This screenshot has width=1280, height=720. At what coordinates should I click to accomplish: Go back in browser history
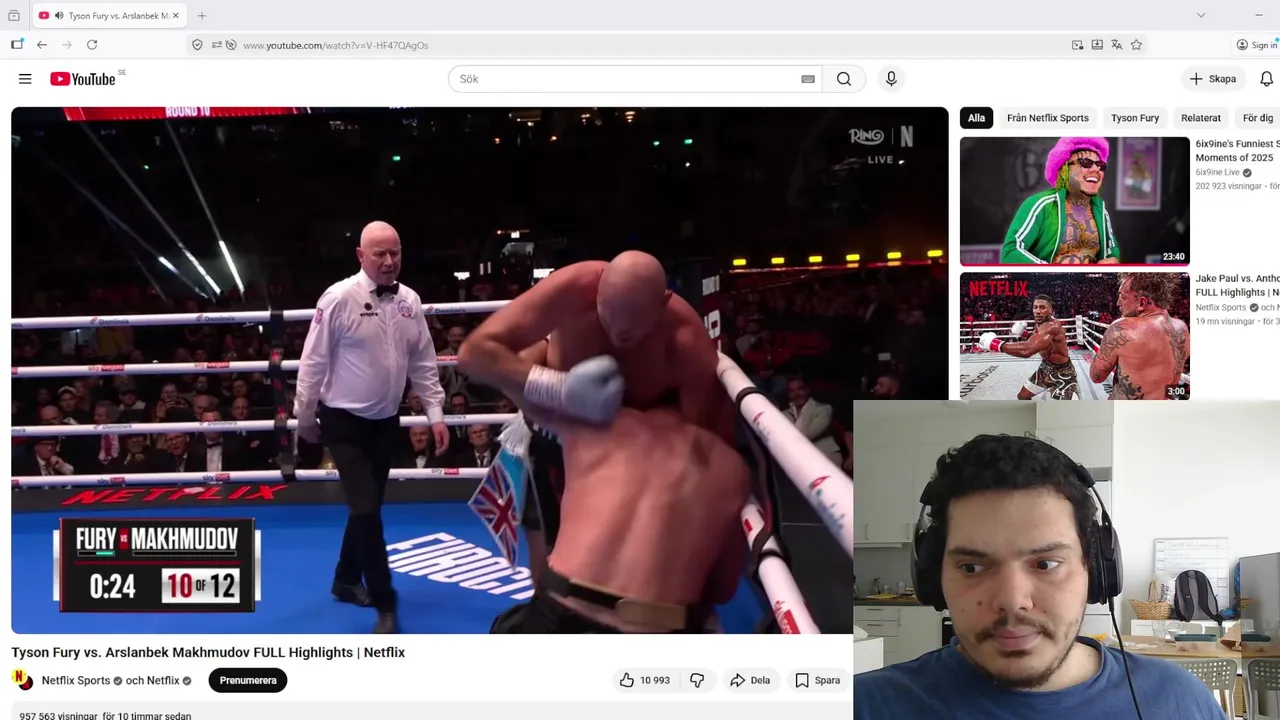click(x=42, y=45)
